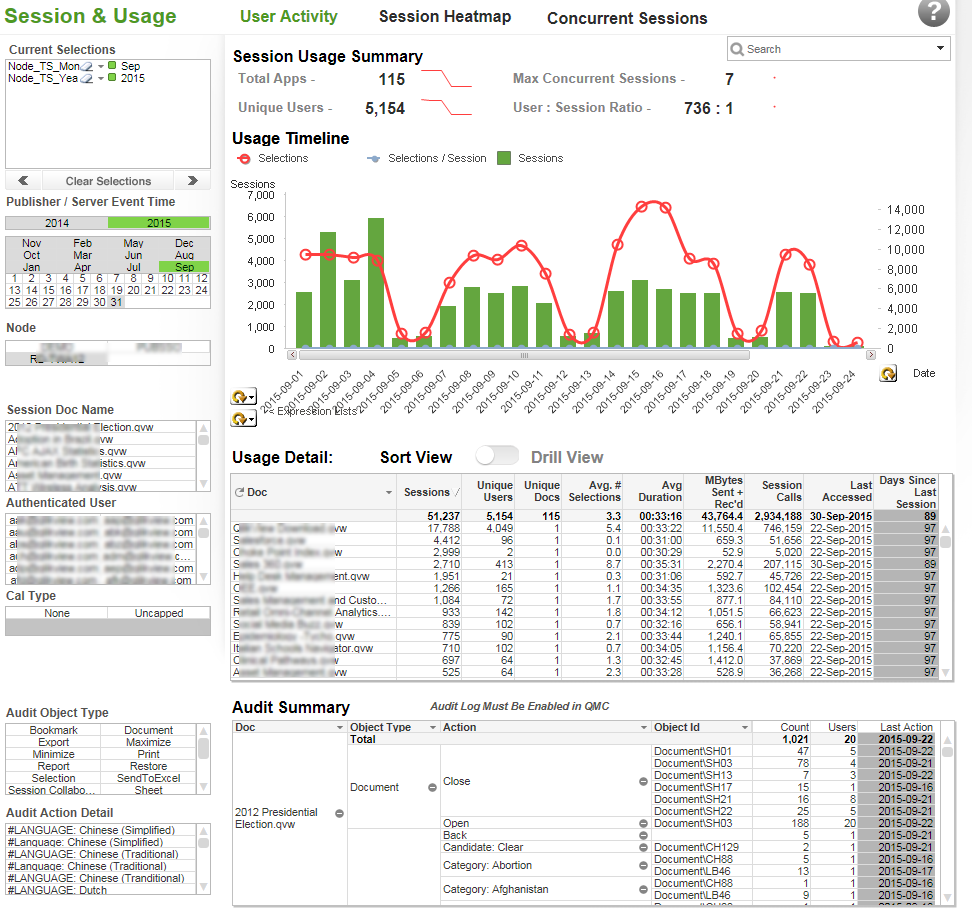Go back one selection step arrow
Viewport: 972px width, 909px height.
(24, 180)
